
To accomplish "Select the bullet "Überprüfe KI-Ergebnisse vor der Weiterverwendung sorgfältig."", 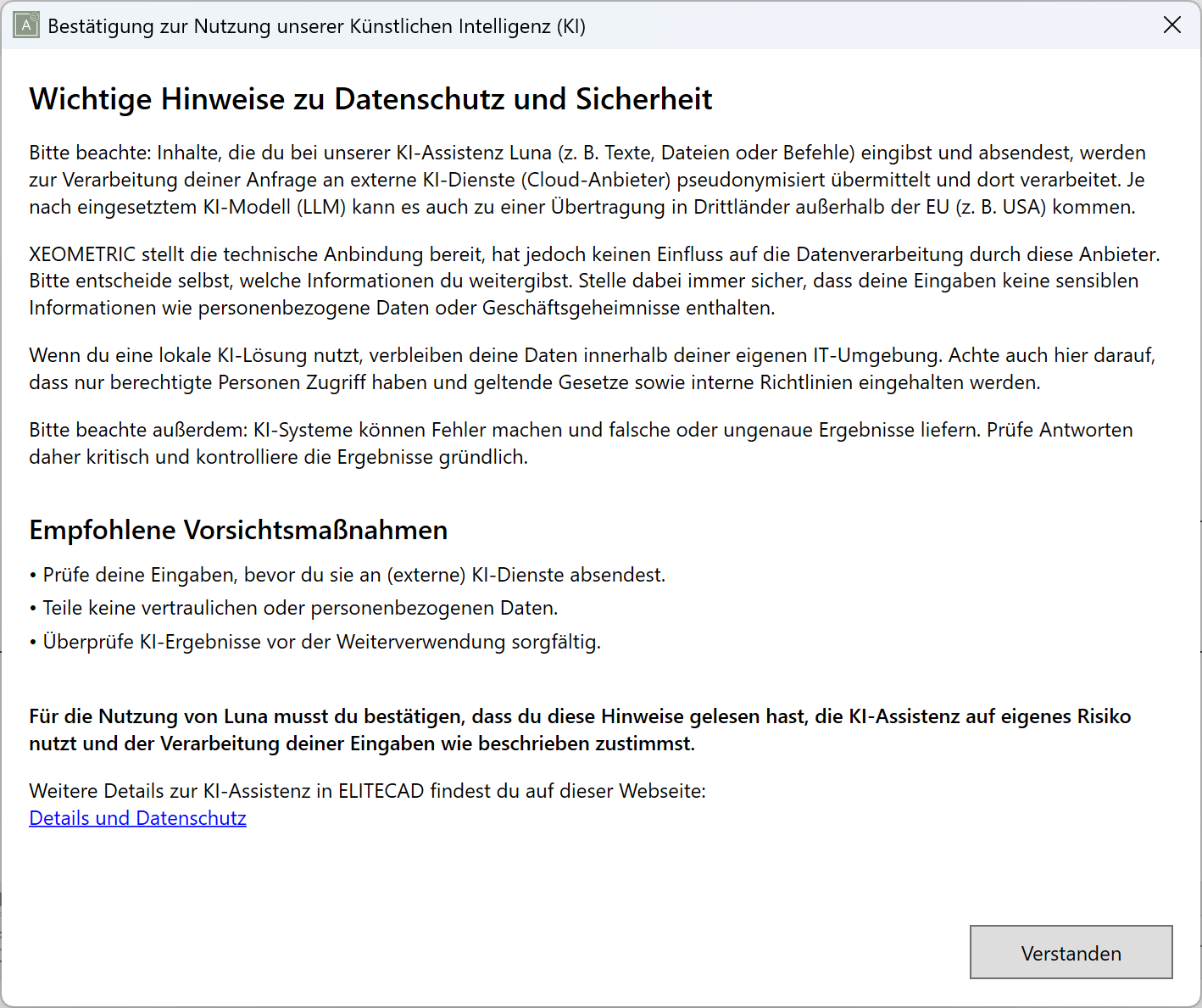I will tap(315, 642).
